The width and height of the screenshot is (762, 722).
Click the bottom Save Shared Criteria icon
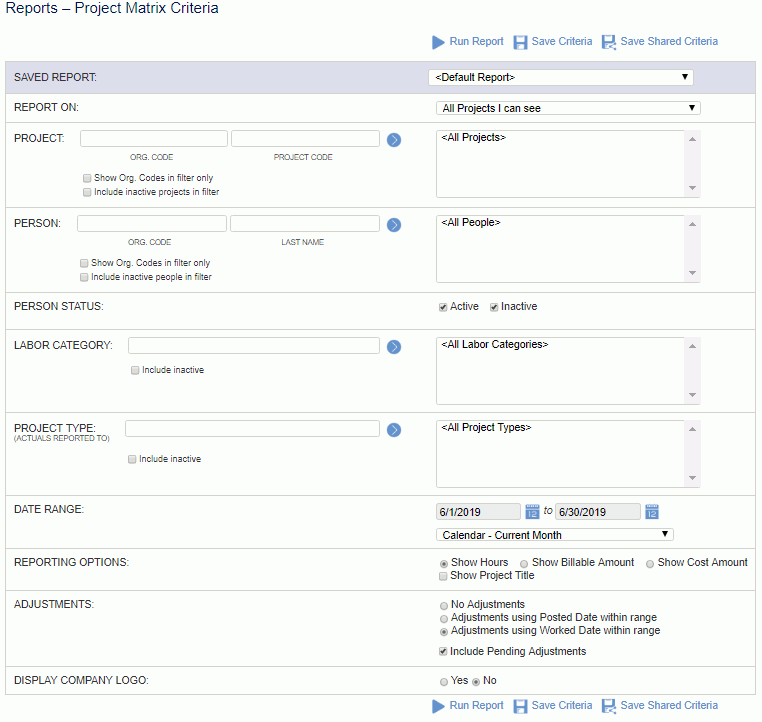[x=608, y=706]
